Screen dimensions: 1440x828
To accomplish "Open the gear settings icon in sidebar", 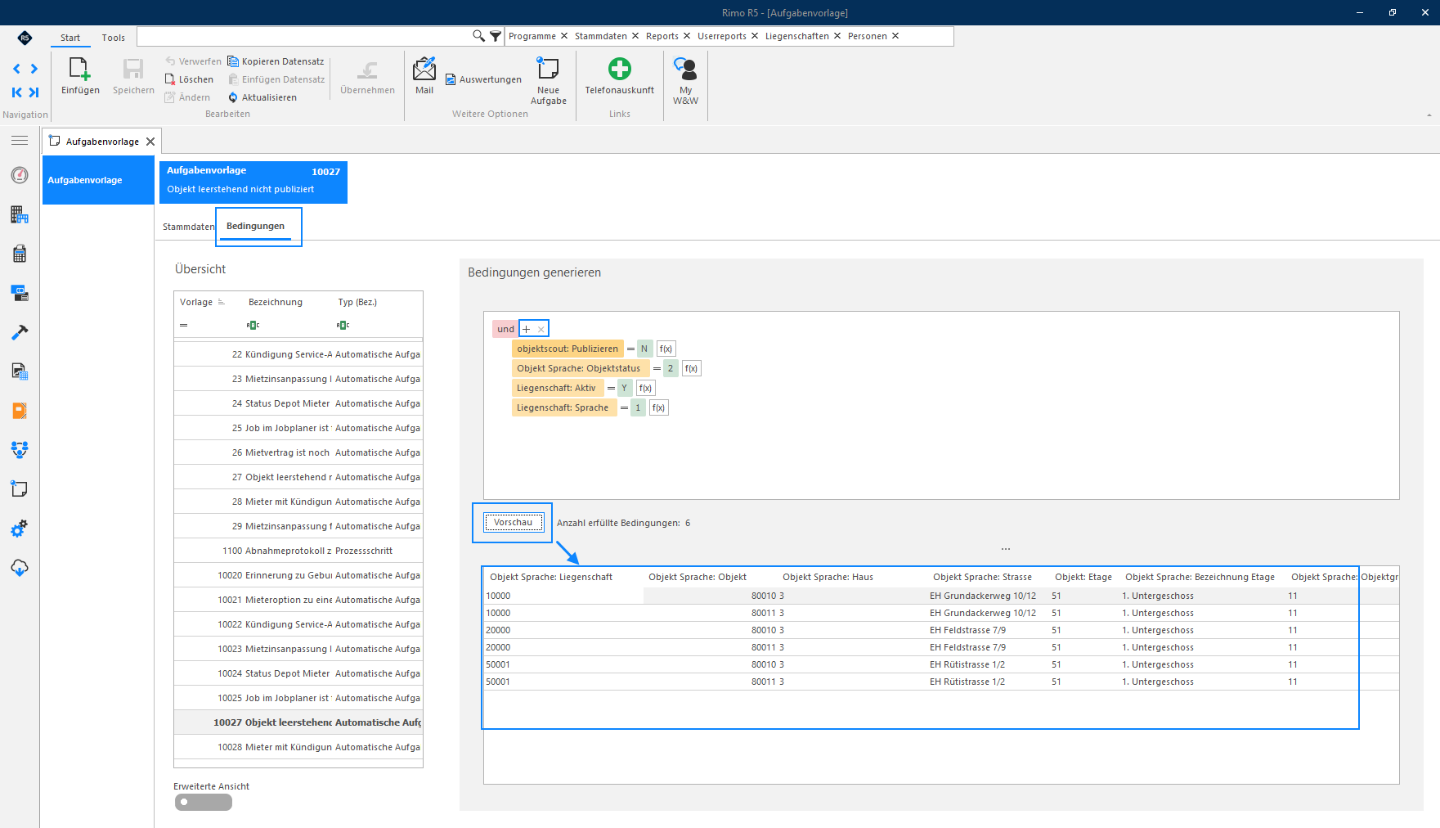I will [x=19, y=528].
